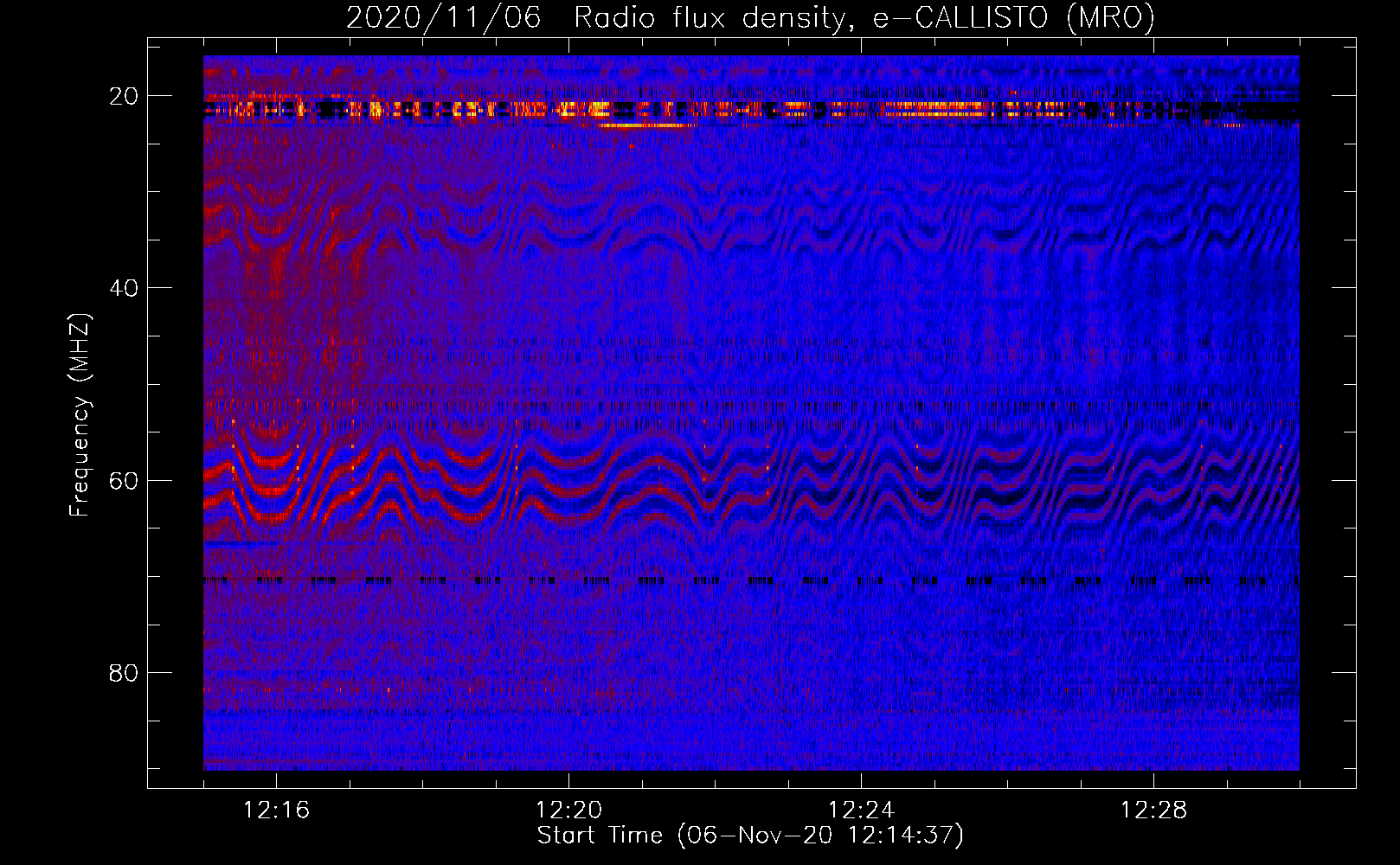Click the 12:20 time tick label
Image resolution: width=1400 pixels, height=865 pixels.
click(568, 810)
